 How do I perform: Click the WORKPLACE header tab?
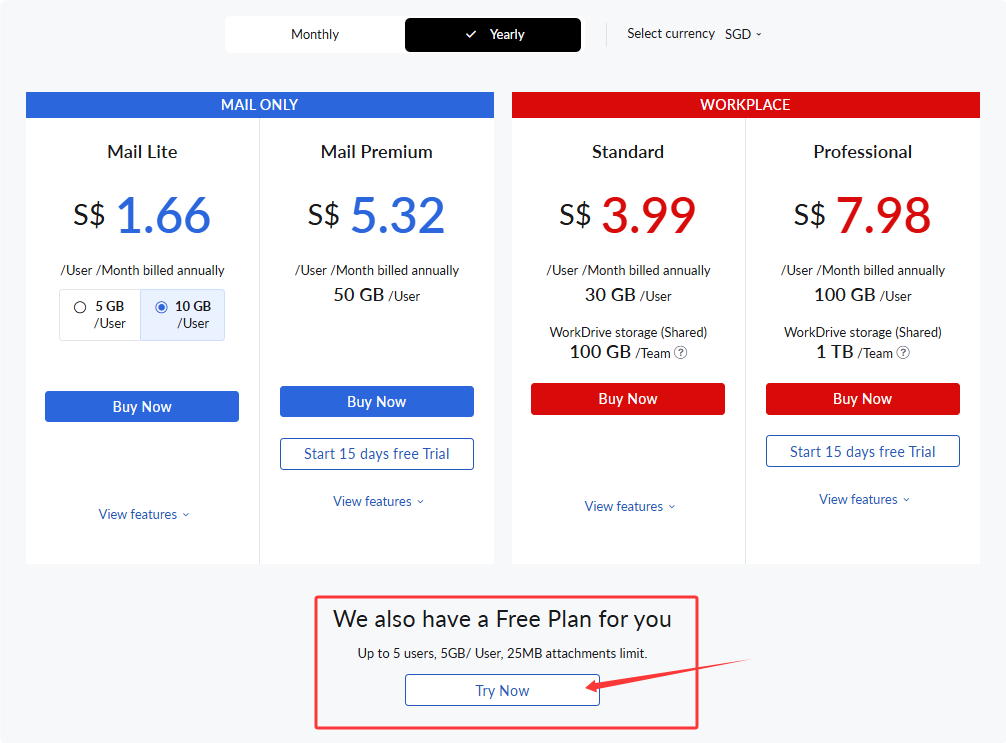(x=746, y=105)
